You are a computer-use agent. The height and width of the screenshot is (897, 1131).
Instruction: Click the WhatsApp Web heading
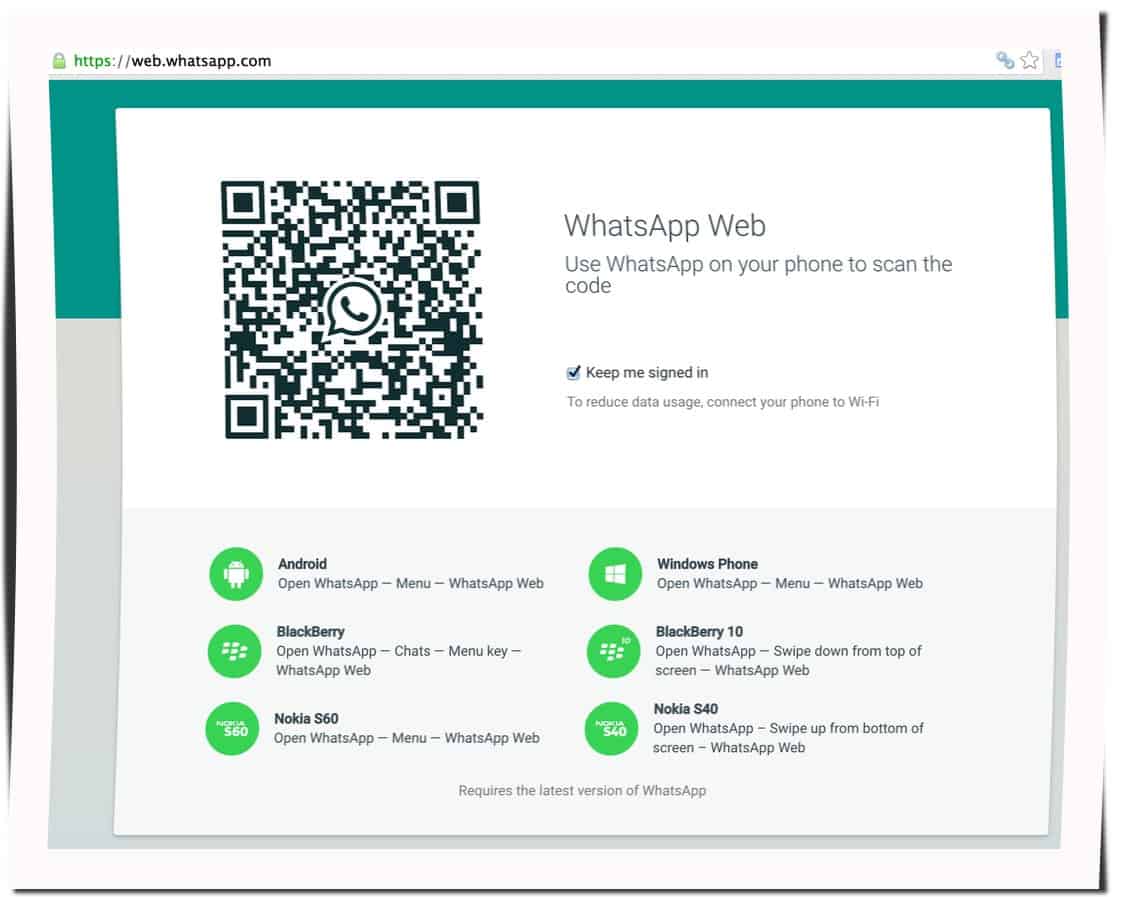(665, 226)
